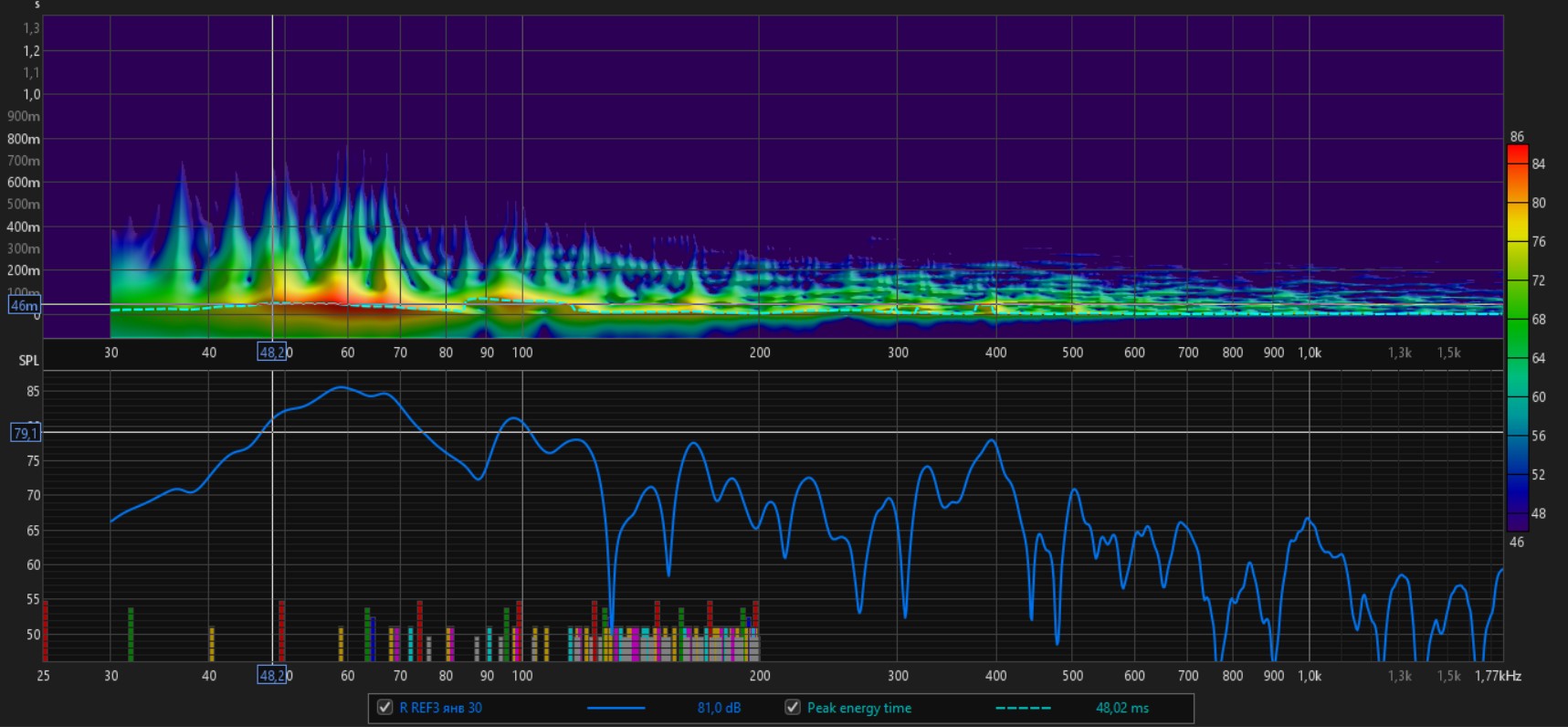
Task: Click the dashed cyan line sample in legend
Action: [1023, 708]
